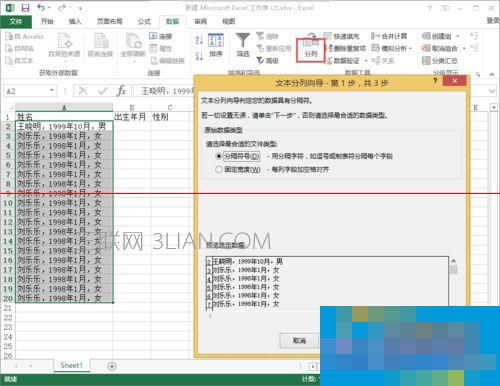The image size is (500, 386).
Task: Import data using 自 Access
Action: point(25,36)
